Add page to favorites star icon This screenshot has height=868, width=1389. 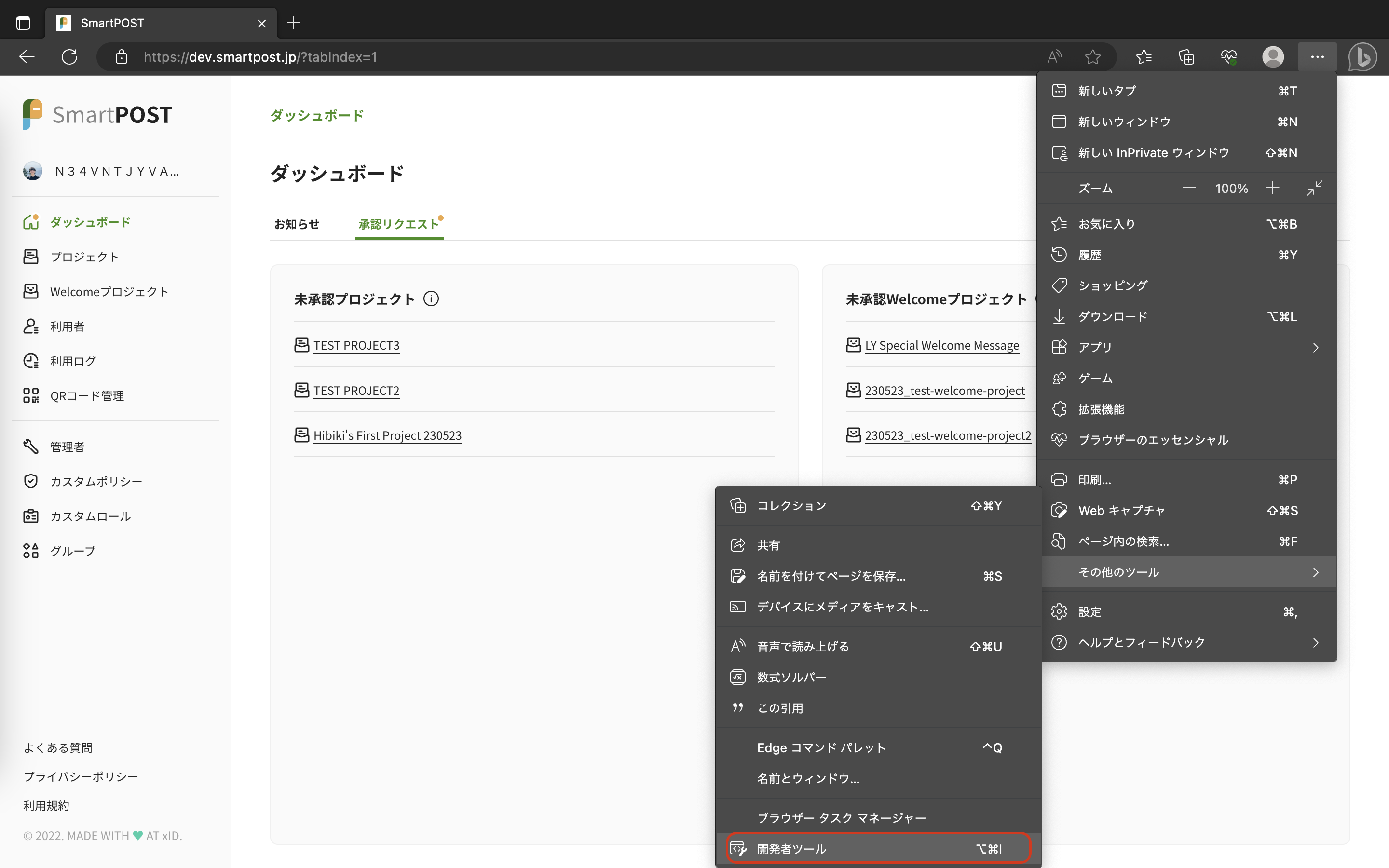[x=1092, y=57]
